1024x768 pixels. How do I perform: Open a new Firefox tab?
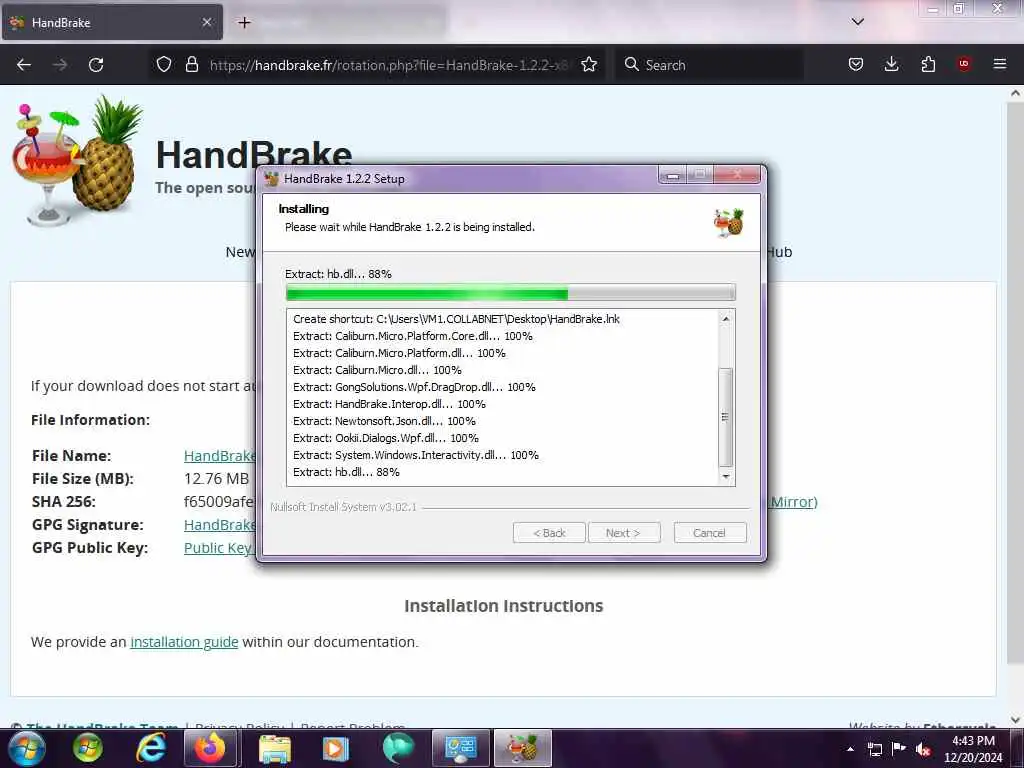[x=244, y=22]
